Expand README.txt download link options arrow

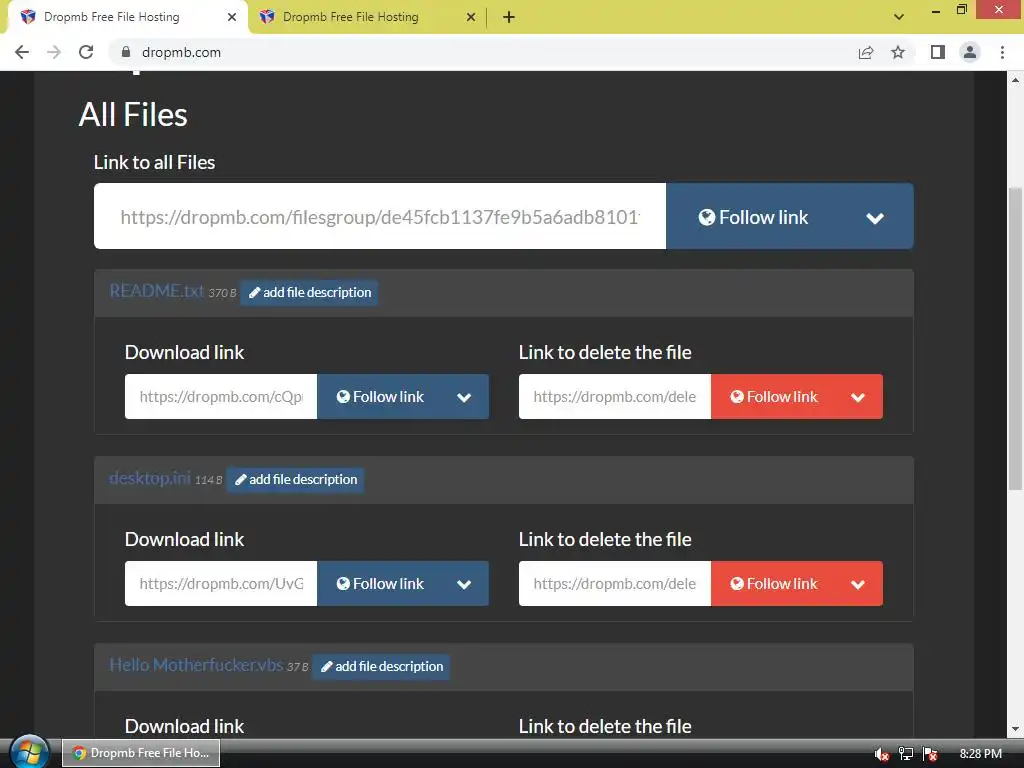pos(464,397)
